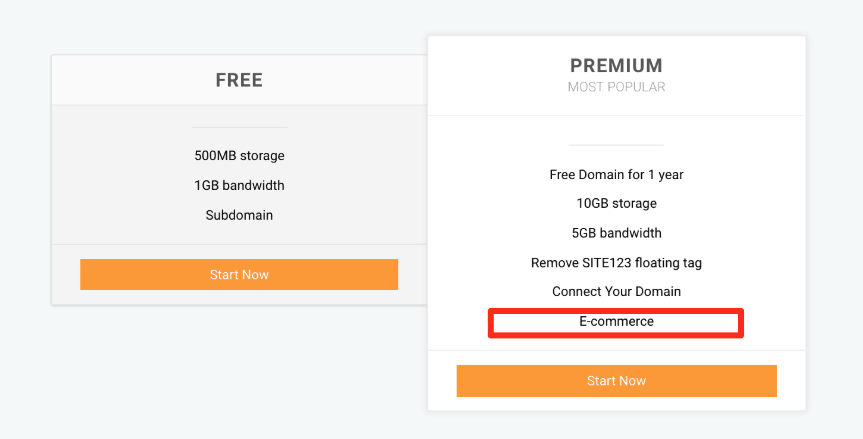Click Free Domain for 1 year
Screen dimensions: 863x439
pyautogui.click(x=616, y=175)
